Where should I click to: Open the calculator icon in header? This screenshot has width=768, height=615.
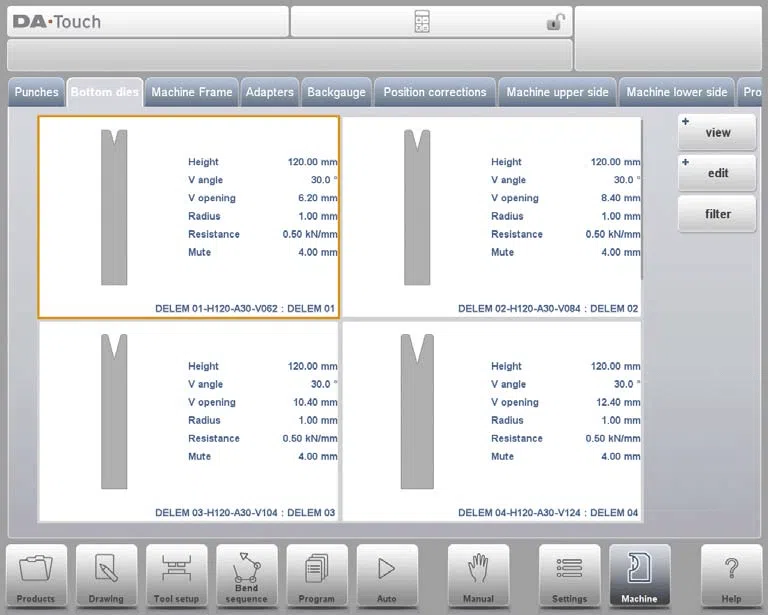pos(422,22)
